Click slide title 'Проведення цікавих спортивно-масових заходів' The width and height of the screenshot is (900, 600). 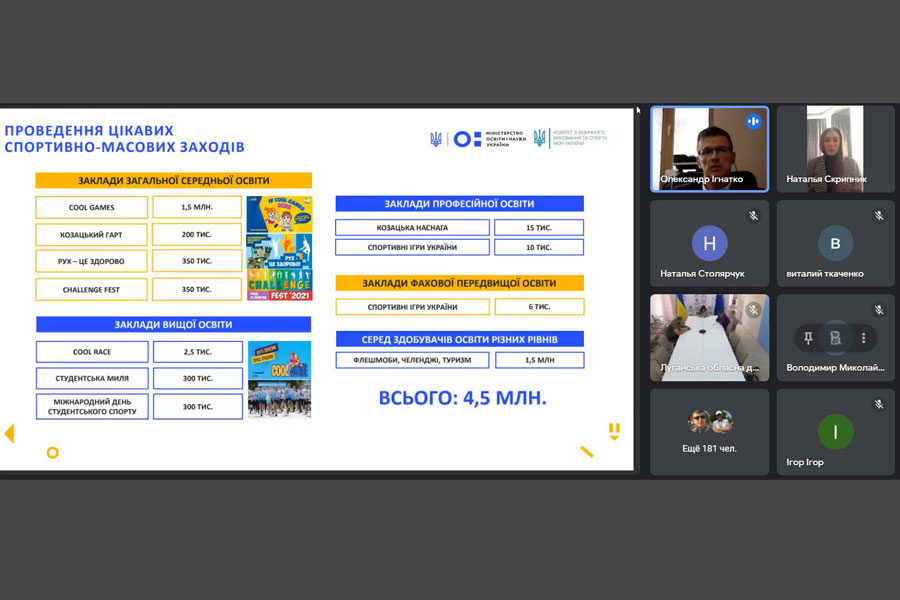coord(125,139)
